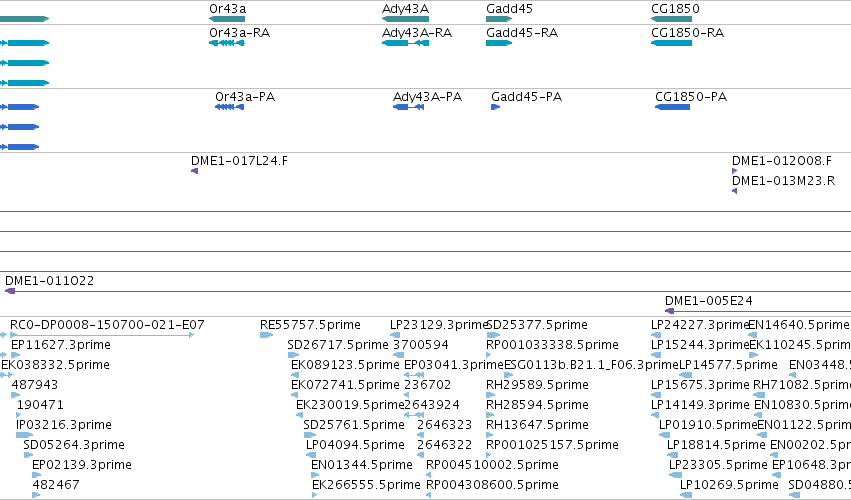
Task: Select the CG1850 gene arrow
Action: pyautogui.click(x=671, y=19)
